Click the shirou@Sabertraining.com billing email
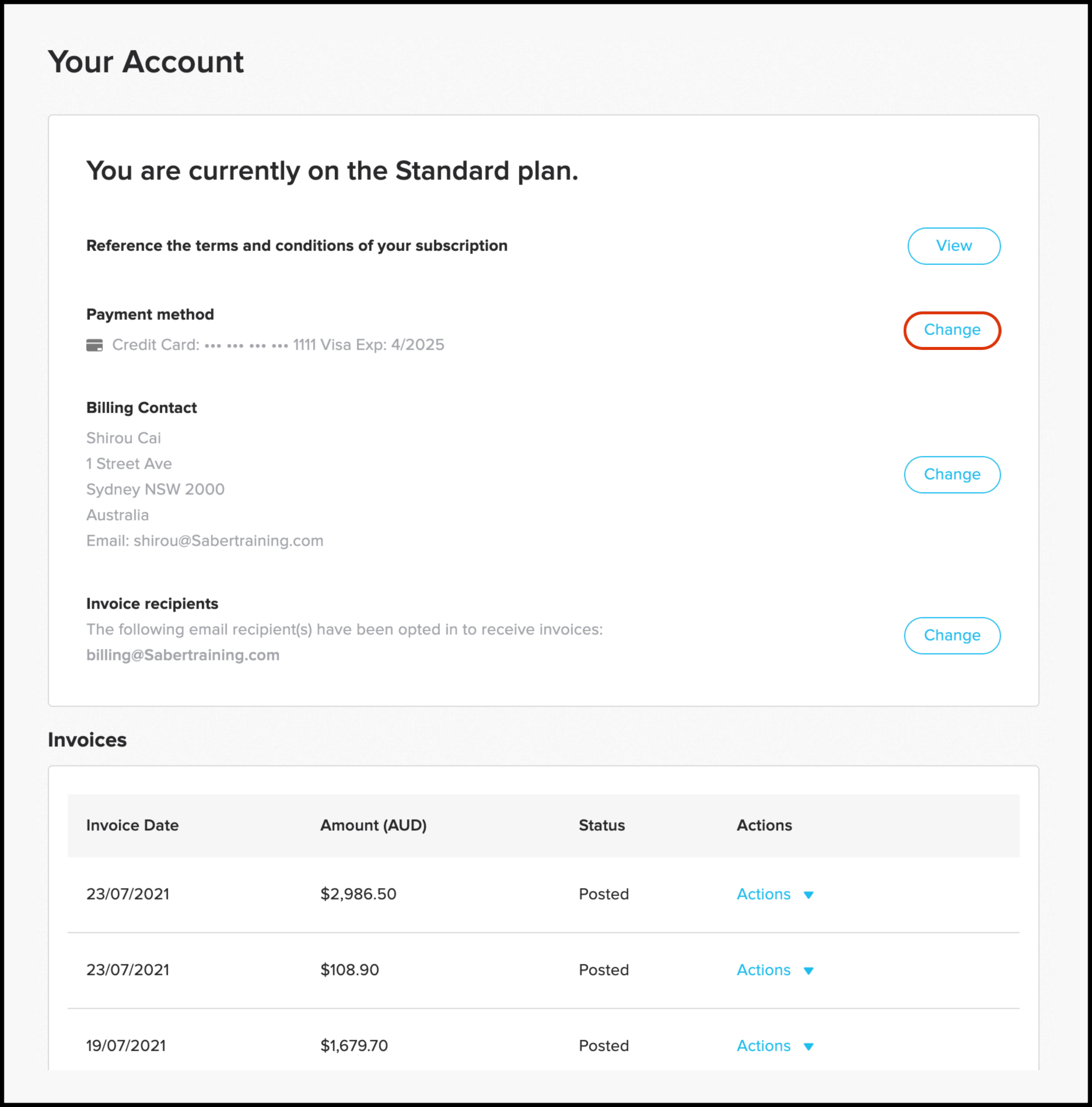1092x1107 pixels. (228, 541)
